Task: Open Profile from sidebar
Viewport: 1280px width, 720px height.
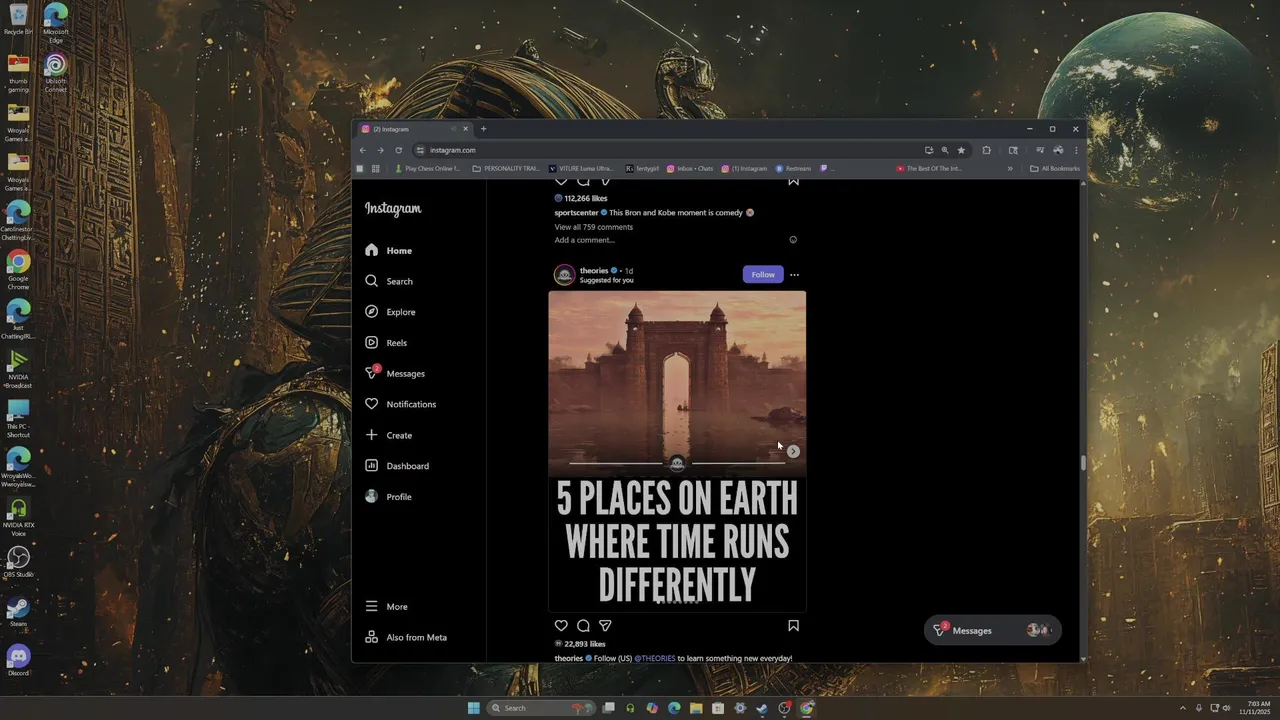Action: click(x=388, y=497)
